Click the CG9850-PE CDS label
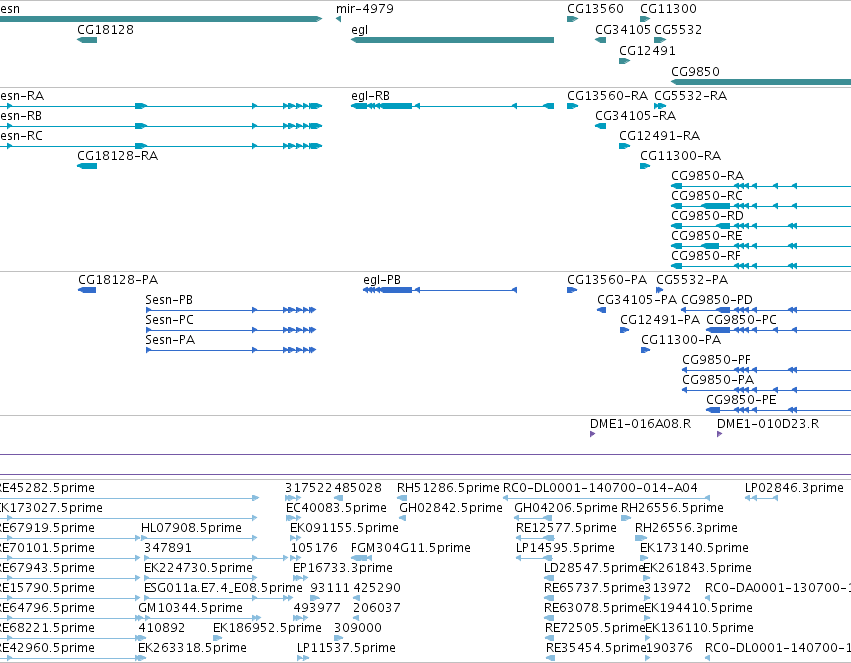The width and height of the screenshot is (851, 663). tap(741, 400)
